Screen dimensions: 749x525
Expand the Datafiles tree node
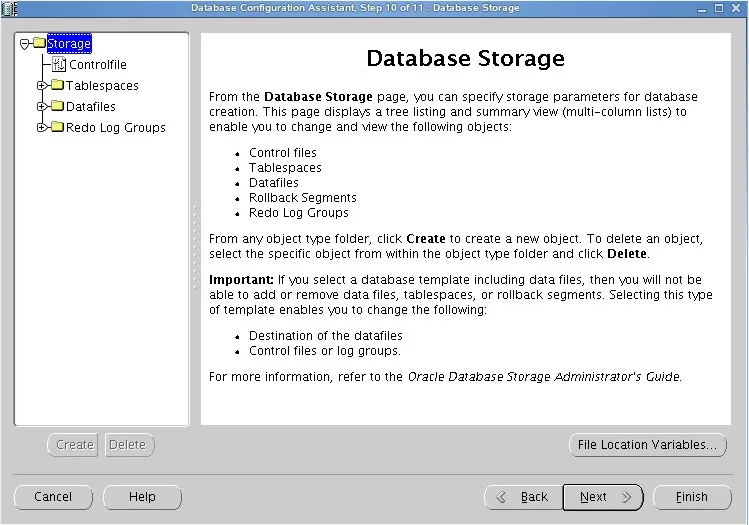tap(42, 106)
